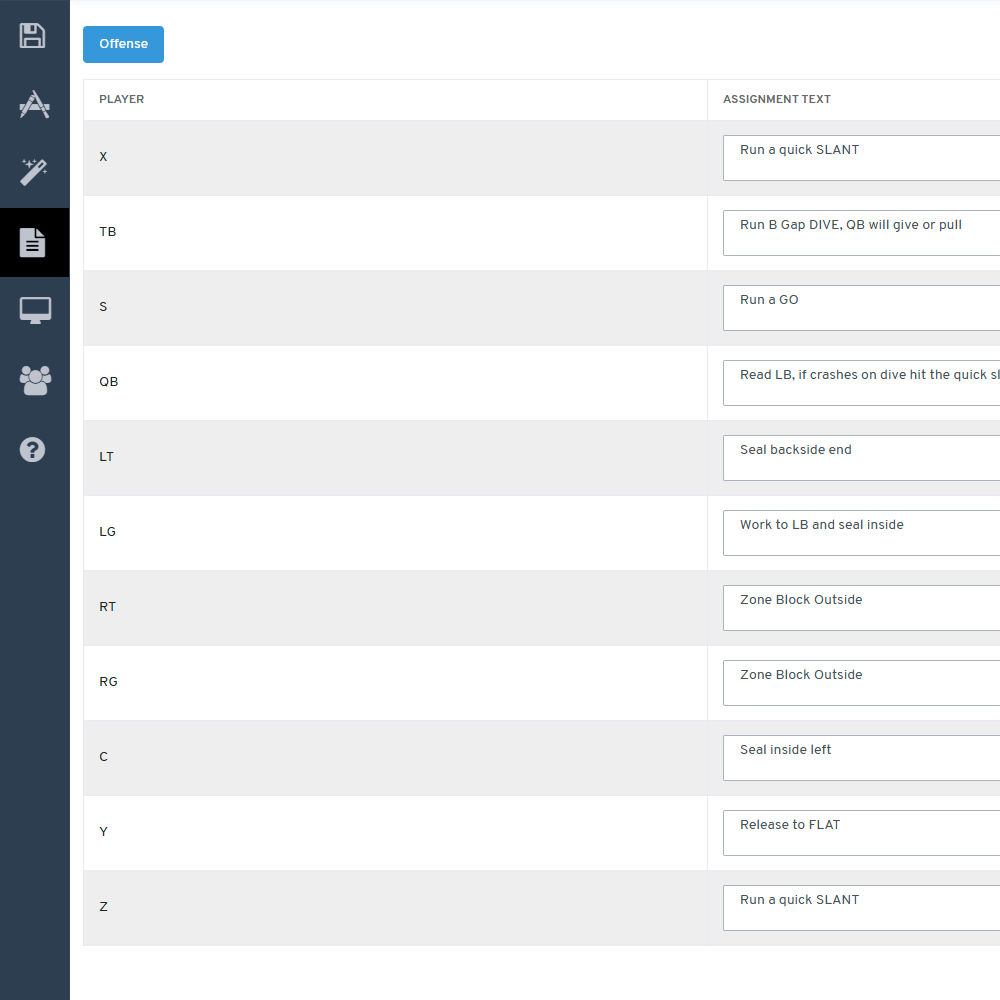Select player label QB
Screen dimensions: 1000x1000
[108, 381]
